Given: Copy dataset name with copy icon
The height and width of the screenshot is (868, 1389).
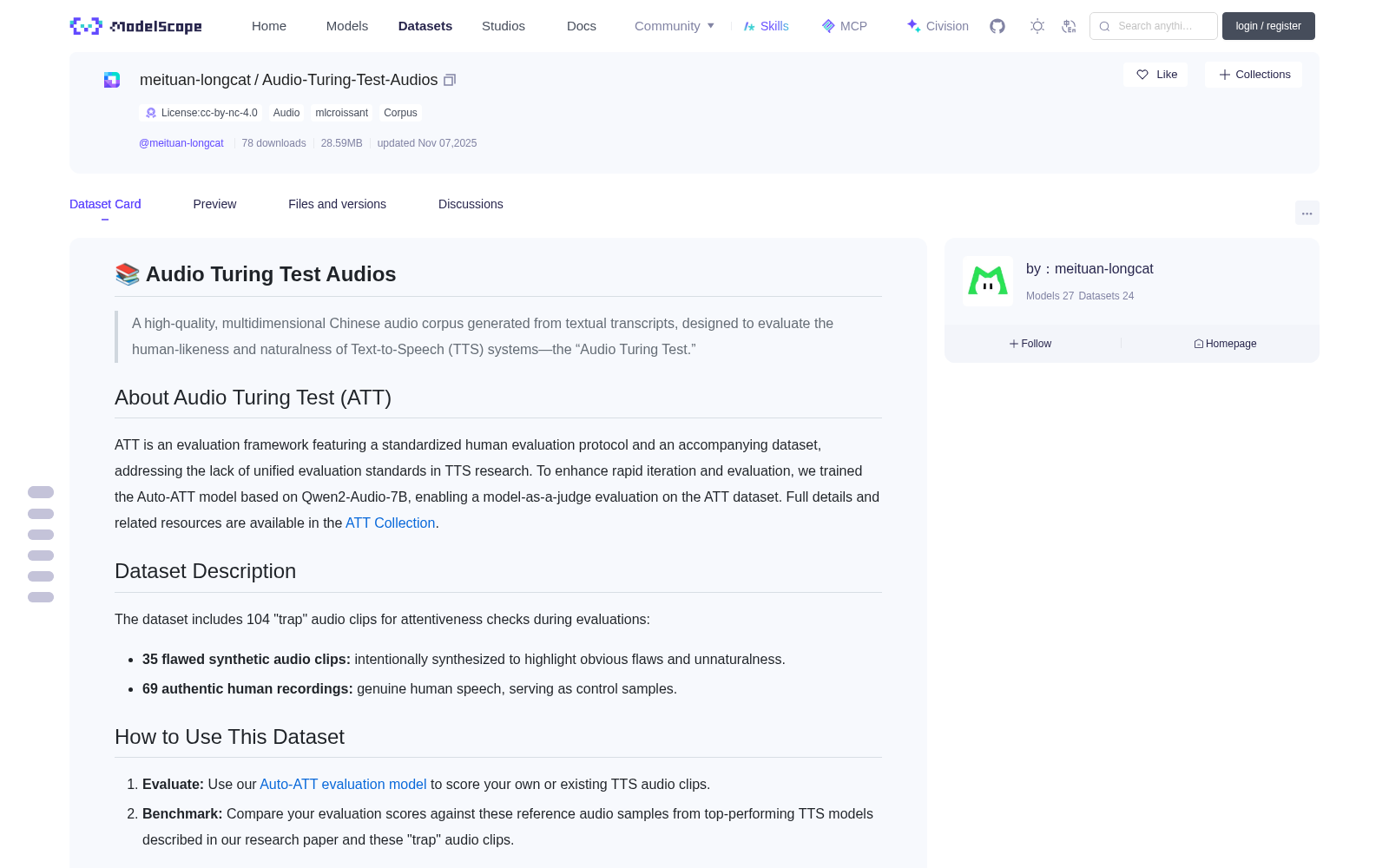Looking at the screenshot, I should [x=450, y=80].
